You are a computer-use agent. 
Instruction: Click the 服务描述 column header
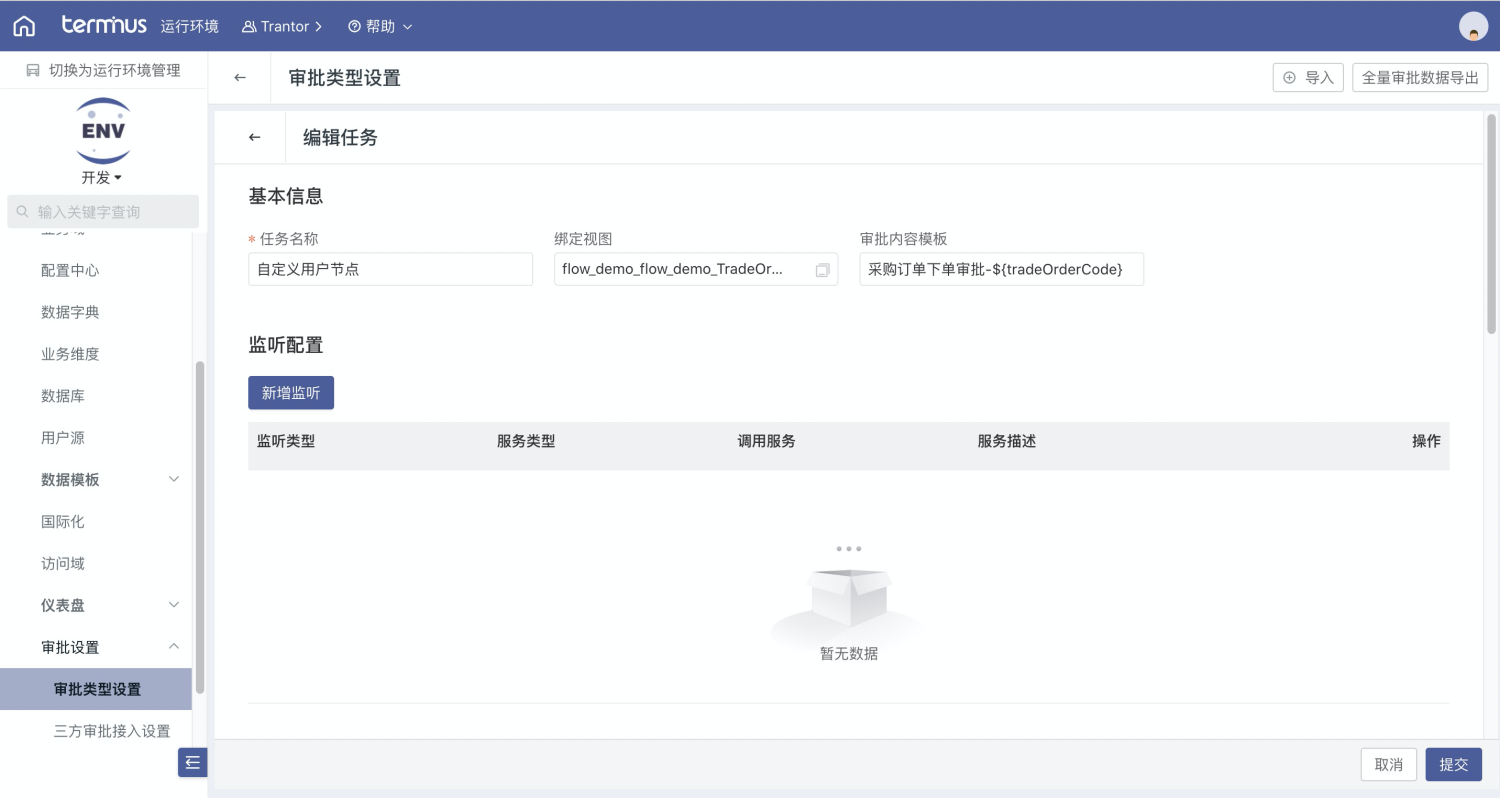(1007, 441)
